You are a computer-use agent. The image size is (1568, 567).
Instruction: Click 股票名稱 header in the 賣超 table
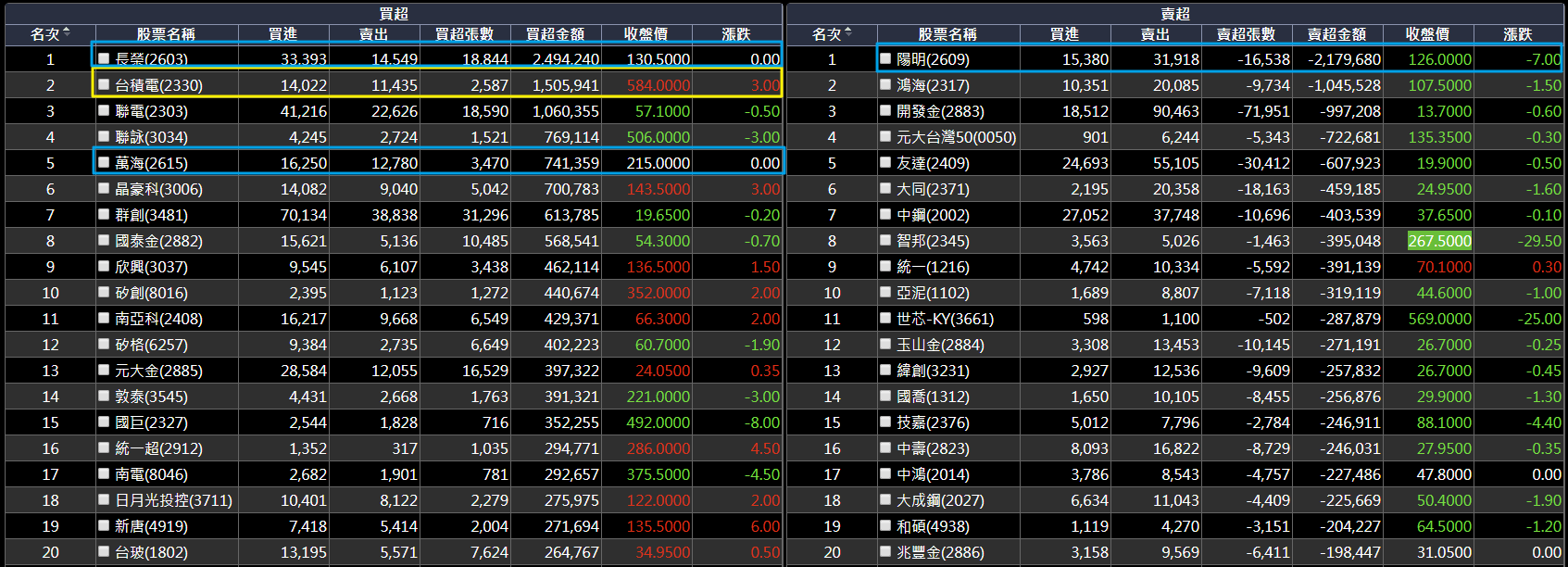click(x=947, y=34)
